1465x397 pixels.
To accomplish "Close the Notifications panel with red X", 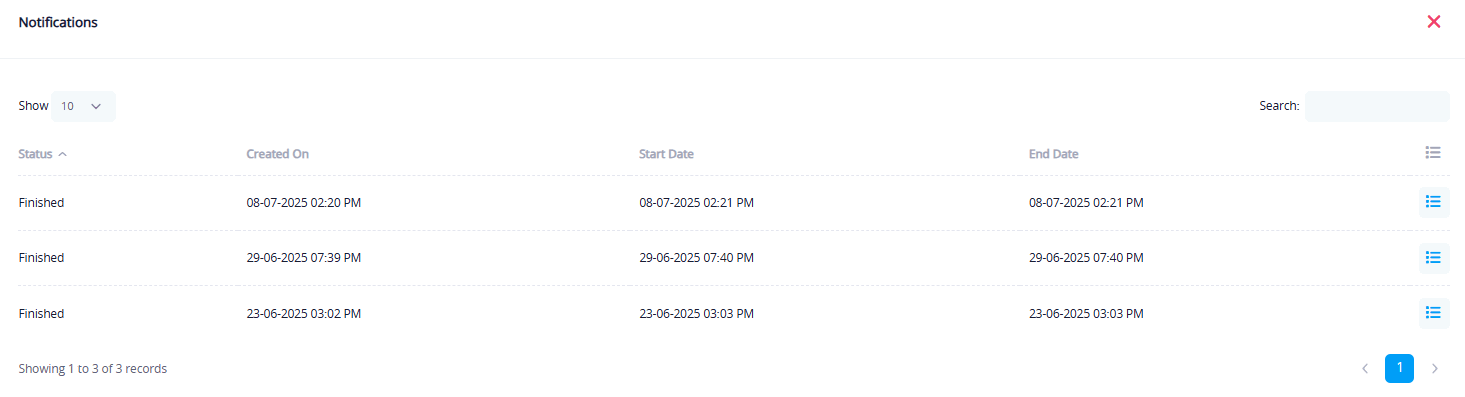I will 1433,21.
